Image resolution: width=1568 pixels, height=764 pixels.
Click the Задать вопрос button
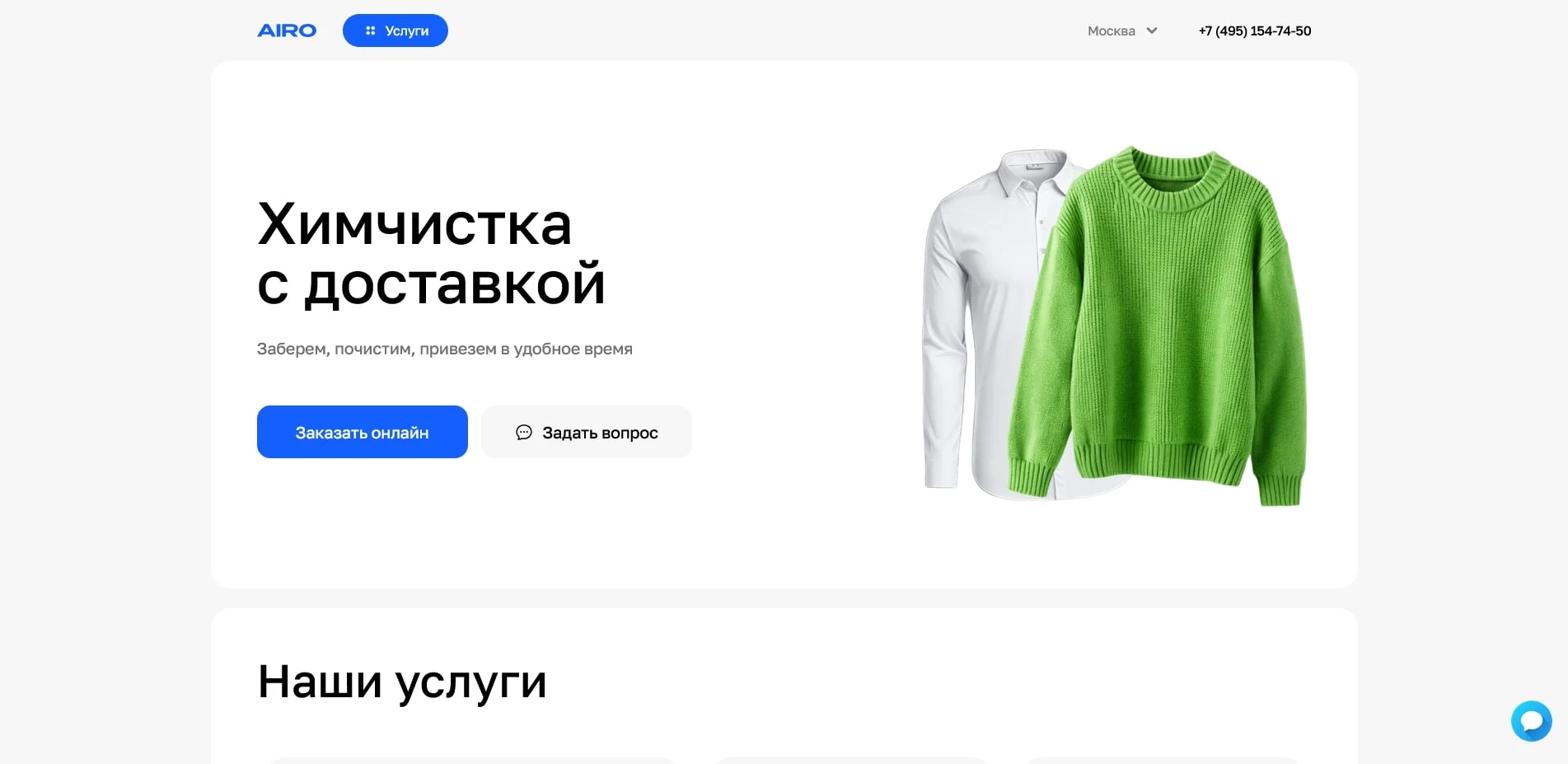pos(587,432)
